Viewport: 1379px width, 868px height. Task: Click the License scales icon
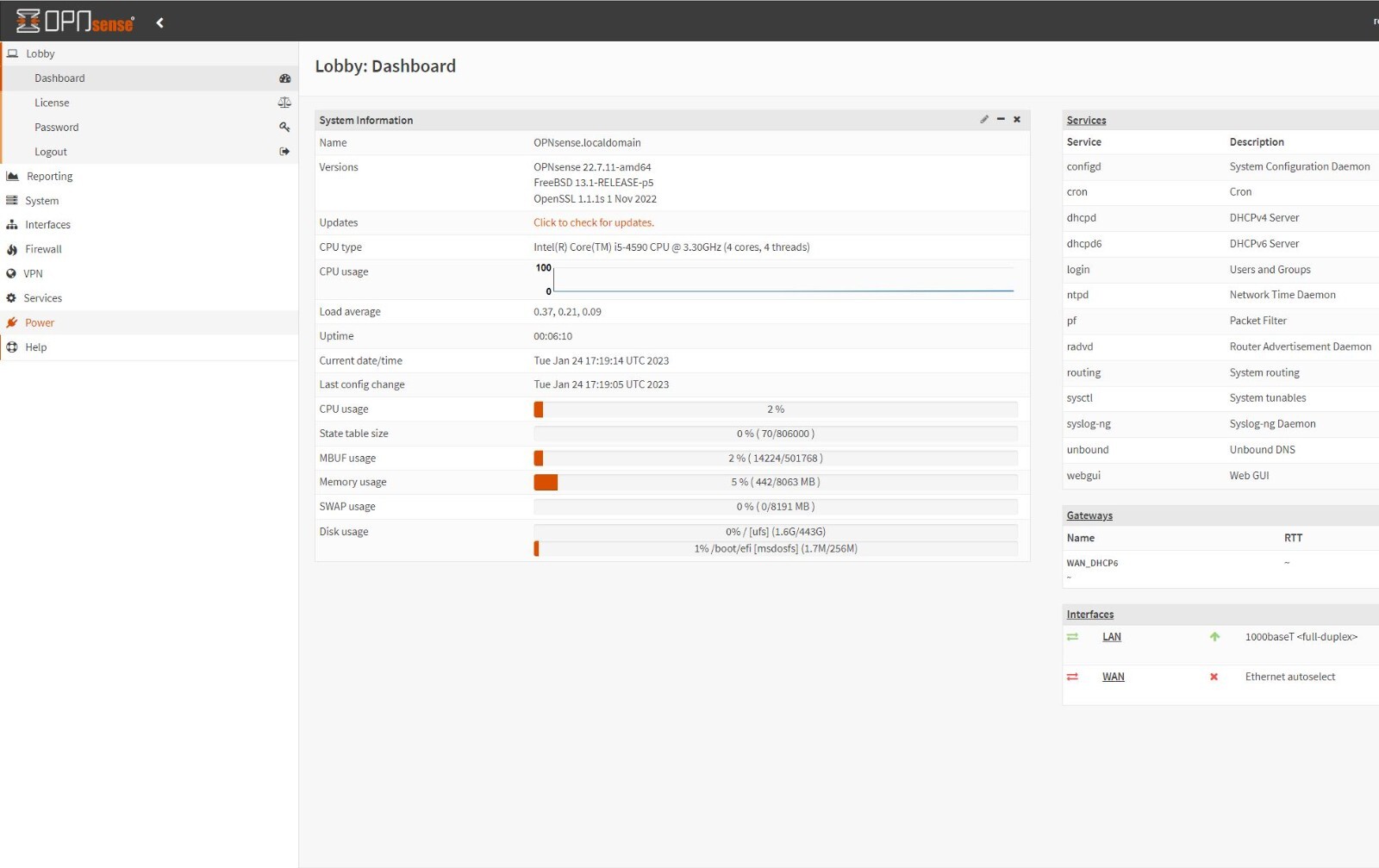[284, 103]
